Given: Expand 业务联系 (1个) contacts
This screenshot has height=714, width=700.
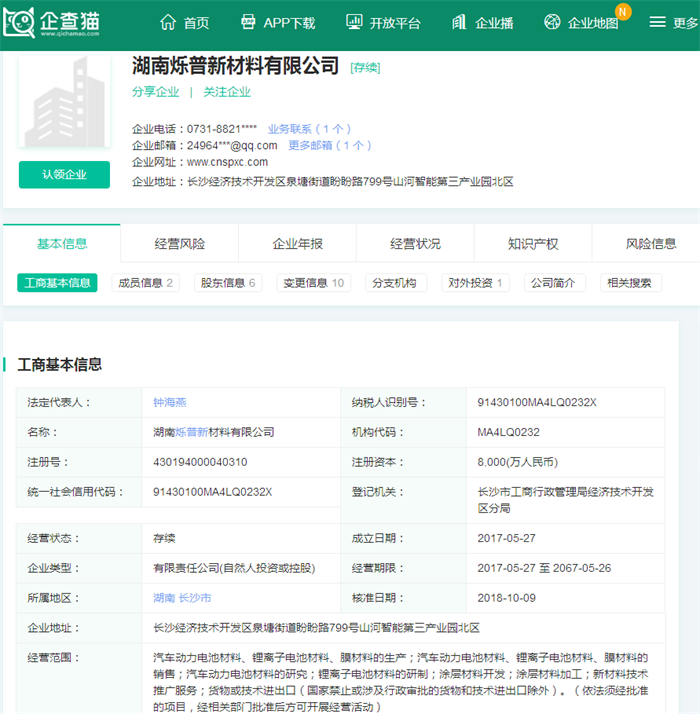Looking at the screenshot, I should (309, 129).
